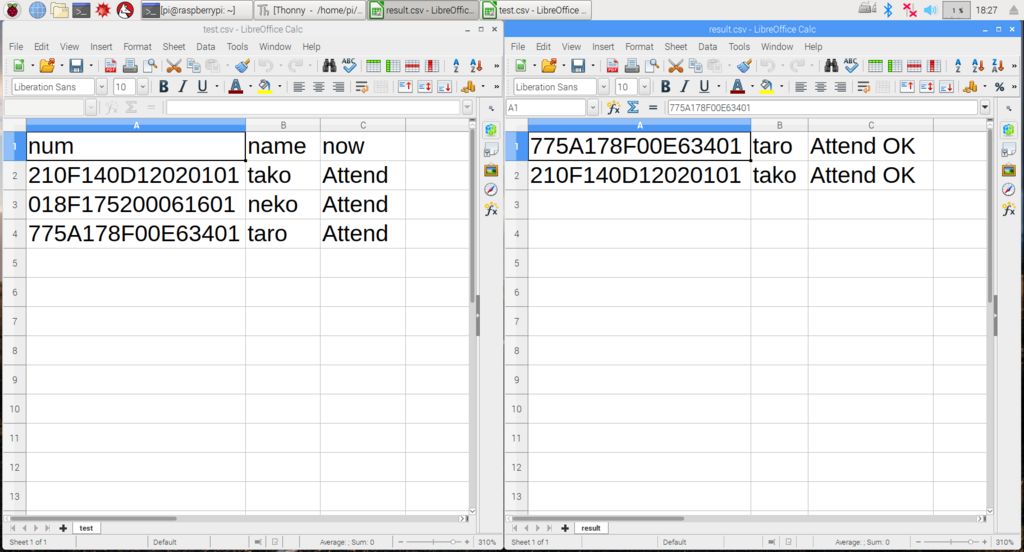This screenshot has height=552, width=1024.
Task: Click highlighting color yellow swatch in test.csv window
Action: 264,87
